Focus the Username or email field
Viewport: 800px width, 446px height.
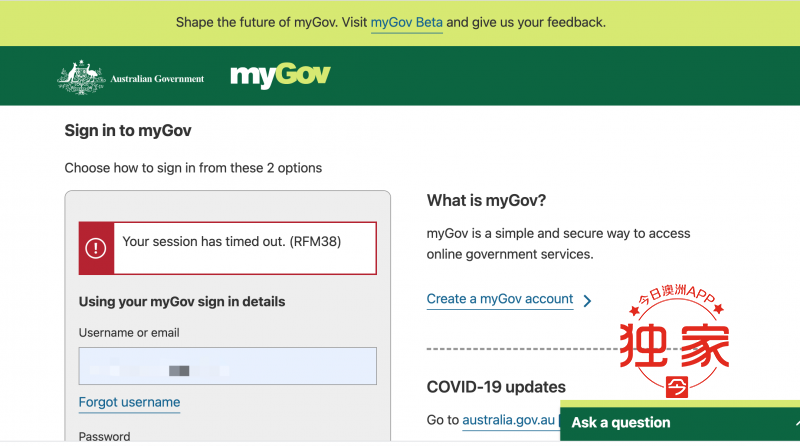228,366
